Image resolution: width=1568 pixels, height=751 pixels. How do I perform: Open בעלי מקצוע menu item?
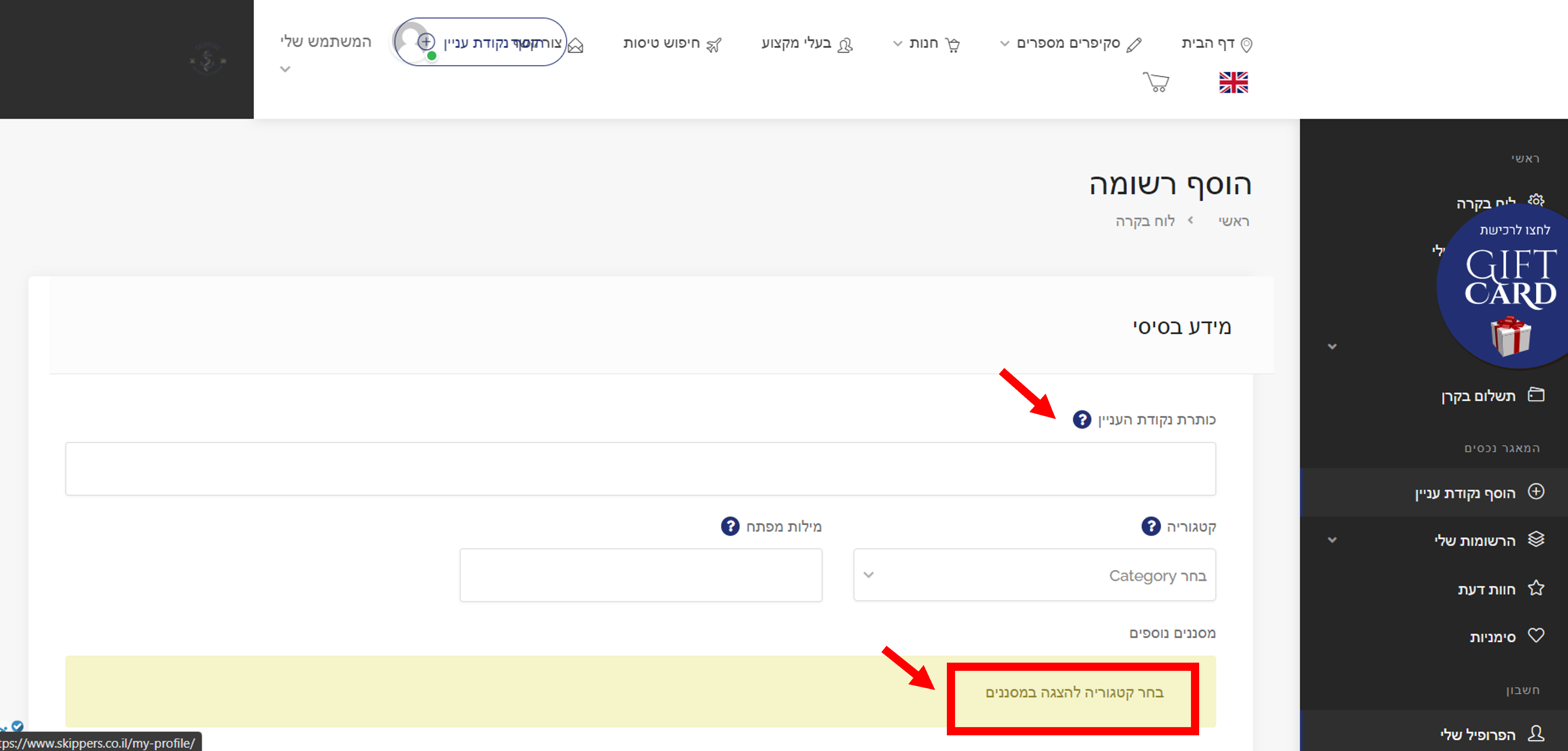(x=796, y=43)
